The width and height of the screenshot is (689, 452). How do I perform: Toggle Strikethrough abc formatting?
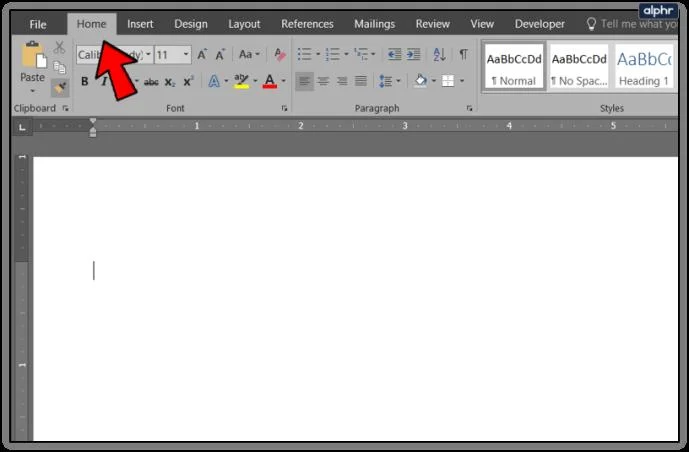(x=151, y=82)
